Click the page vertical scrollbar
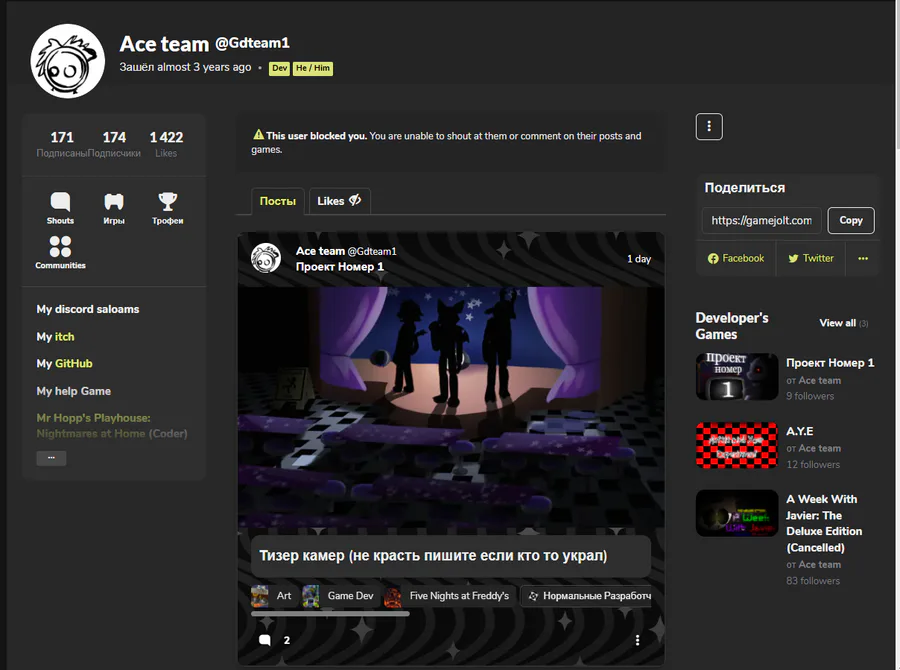The width and height of the screenshot is (900, 670). click(x=897, y=75)
